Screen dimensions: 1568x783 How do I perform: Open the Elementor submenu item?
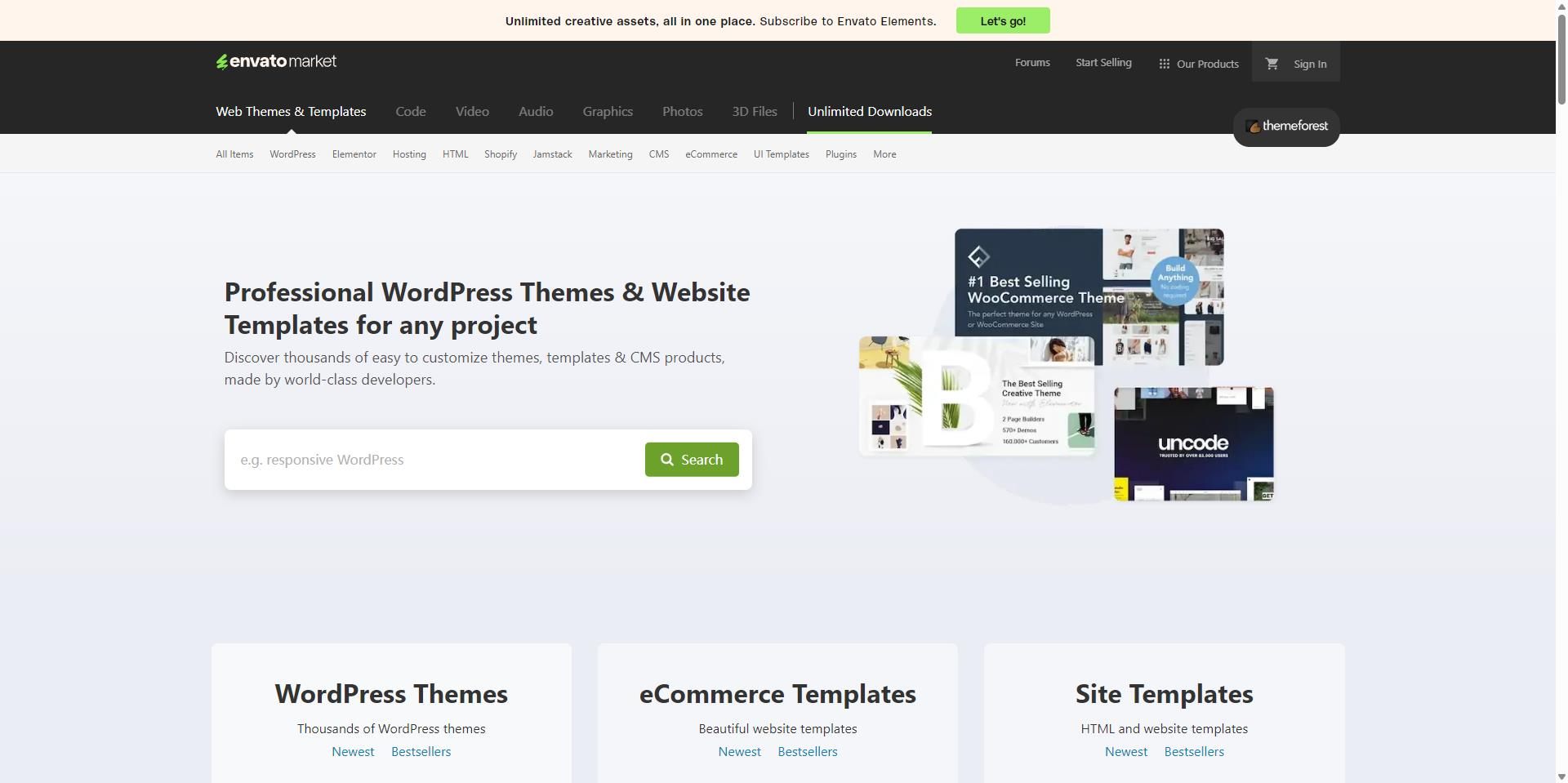point(354,154)
